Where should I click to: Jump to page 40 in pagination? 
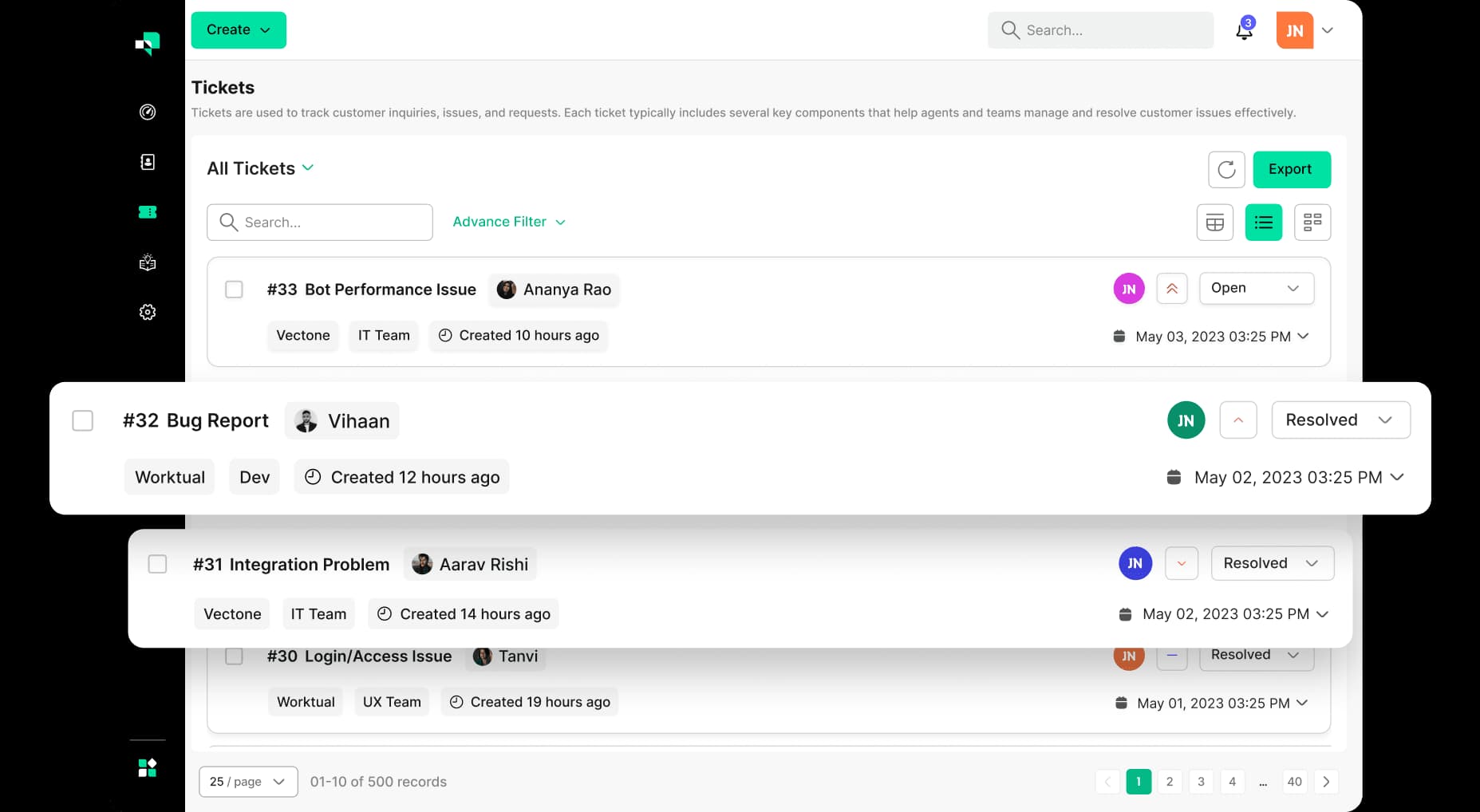click(1294, 782)
